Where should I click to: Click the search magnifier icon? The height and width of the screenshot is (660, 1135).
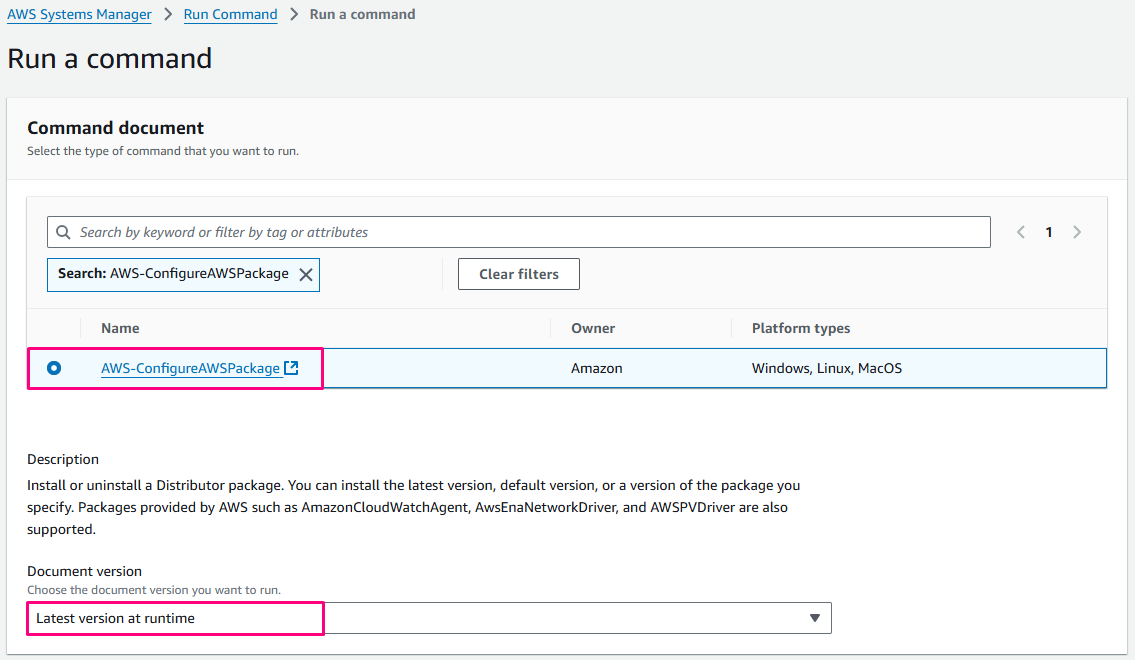tap(63, 232)
